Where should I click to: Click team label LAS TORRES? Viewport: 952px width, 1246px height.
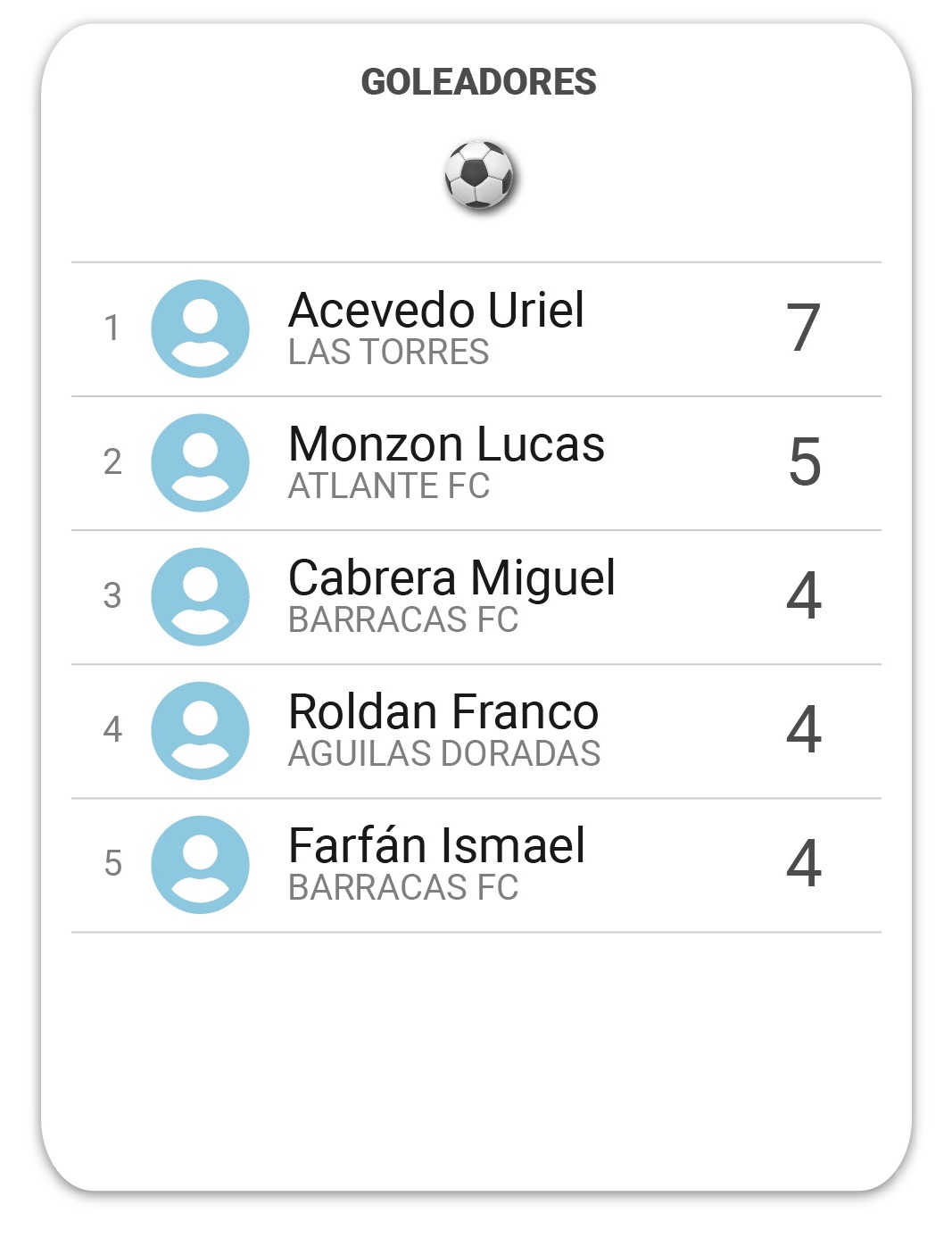point(388,353)
